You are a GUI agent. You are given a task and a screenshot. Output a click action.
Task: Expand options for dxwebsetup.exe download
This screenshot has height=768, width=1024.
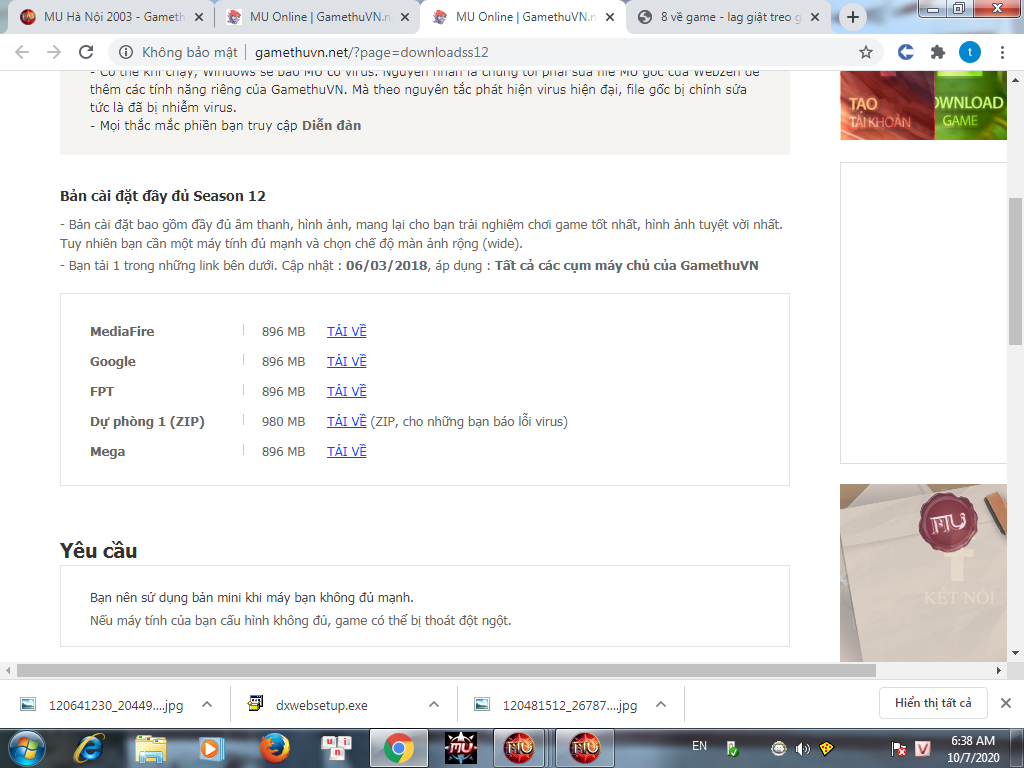(x=434, y=704)
